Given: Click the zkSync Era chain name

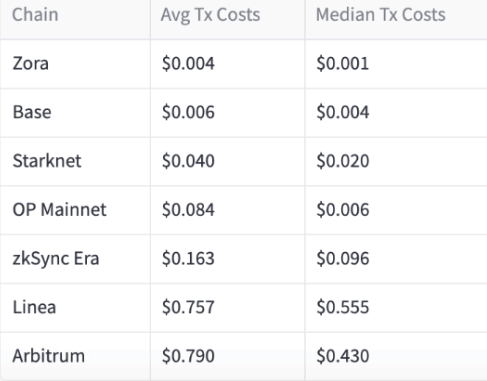Looking at the screenshot, I should coord(56,258).
